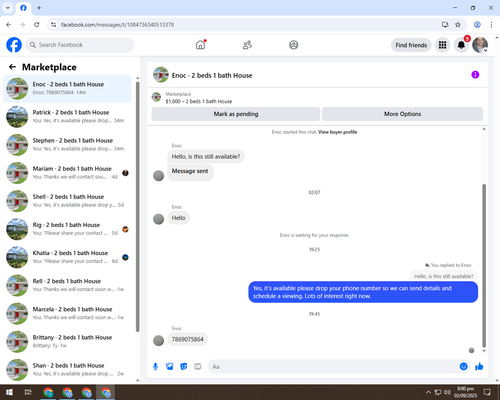Screen dimensions: 500x400
Task: Open Task View on the taskbar
Action: pos(28,392)
